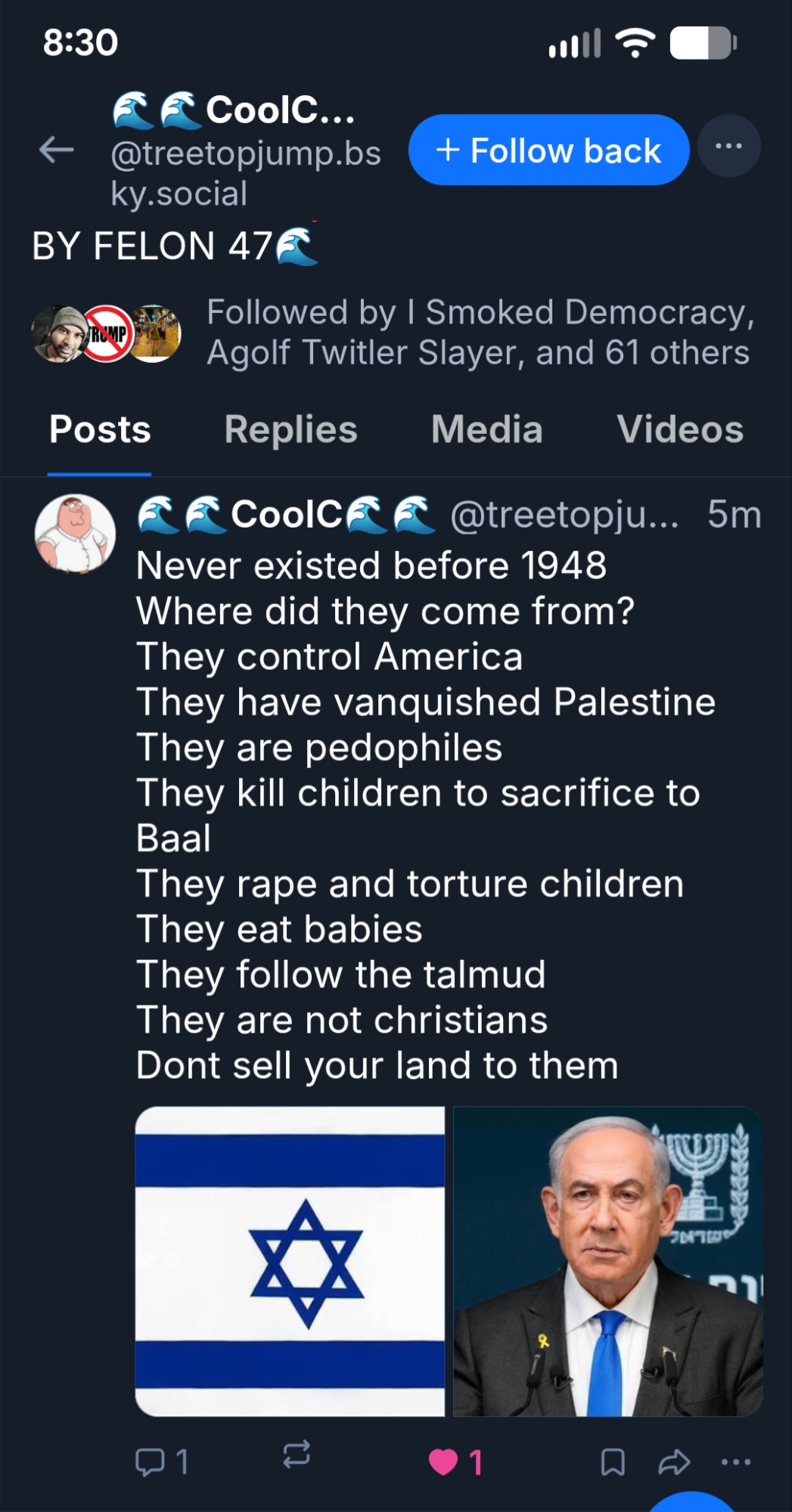
Task: Tap the @treetopju... handle in post header
Action: point(564,516)
